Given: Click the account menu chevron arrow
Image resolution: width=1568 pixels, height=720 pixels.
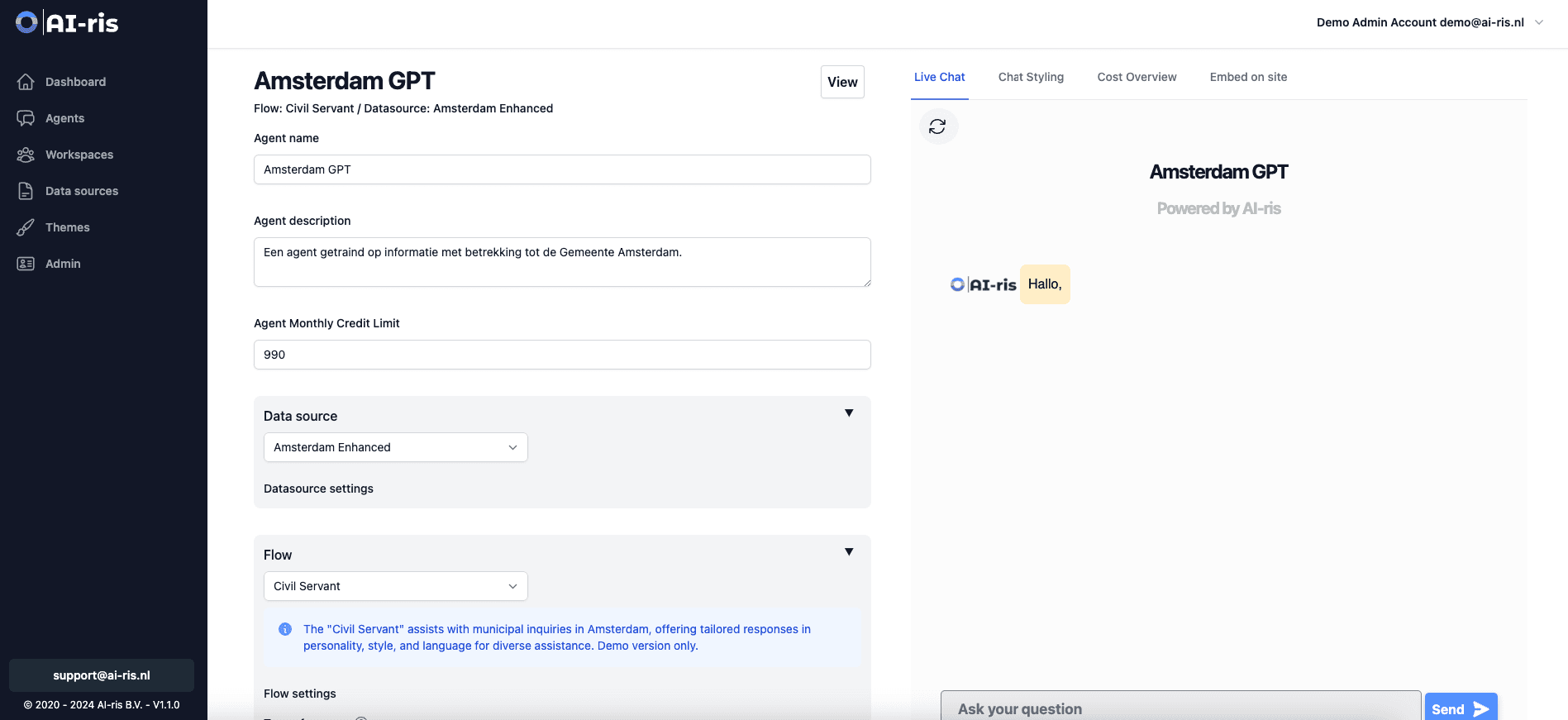Looking at the screenshot, I should click(1539, 22).
